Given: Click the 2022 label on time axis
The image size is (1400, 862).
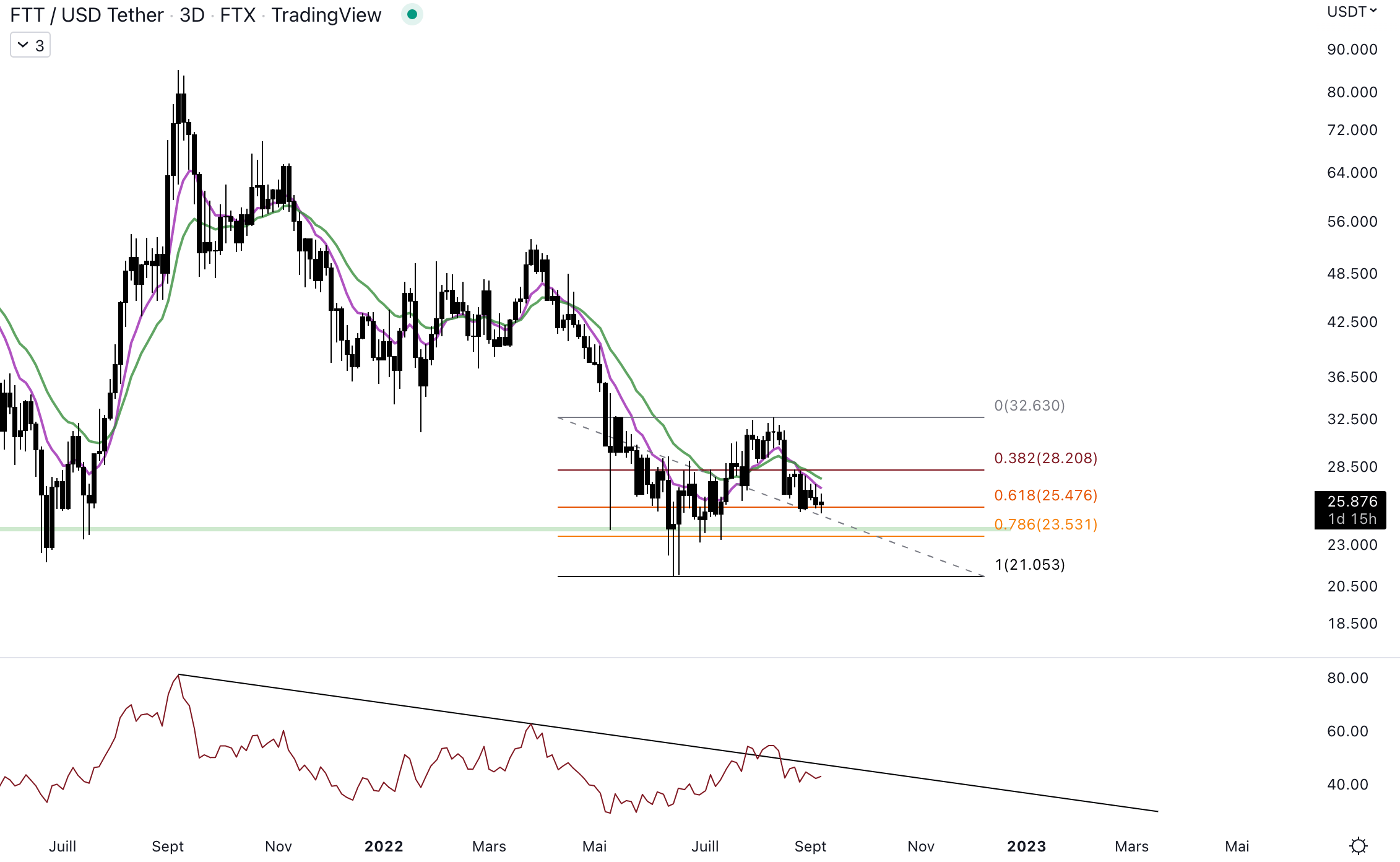Looking at the screenshot, I should [384, 846].
